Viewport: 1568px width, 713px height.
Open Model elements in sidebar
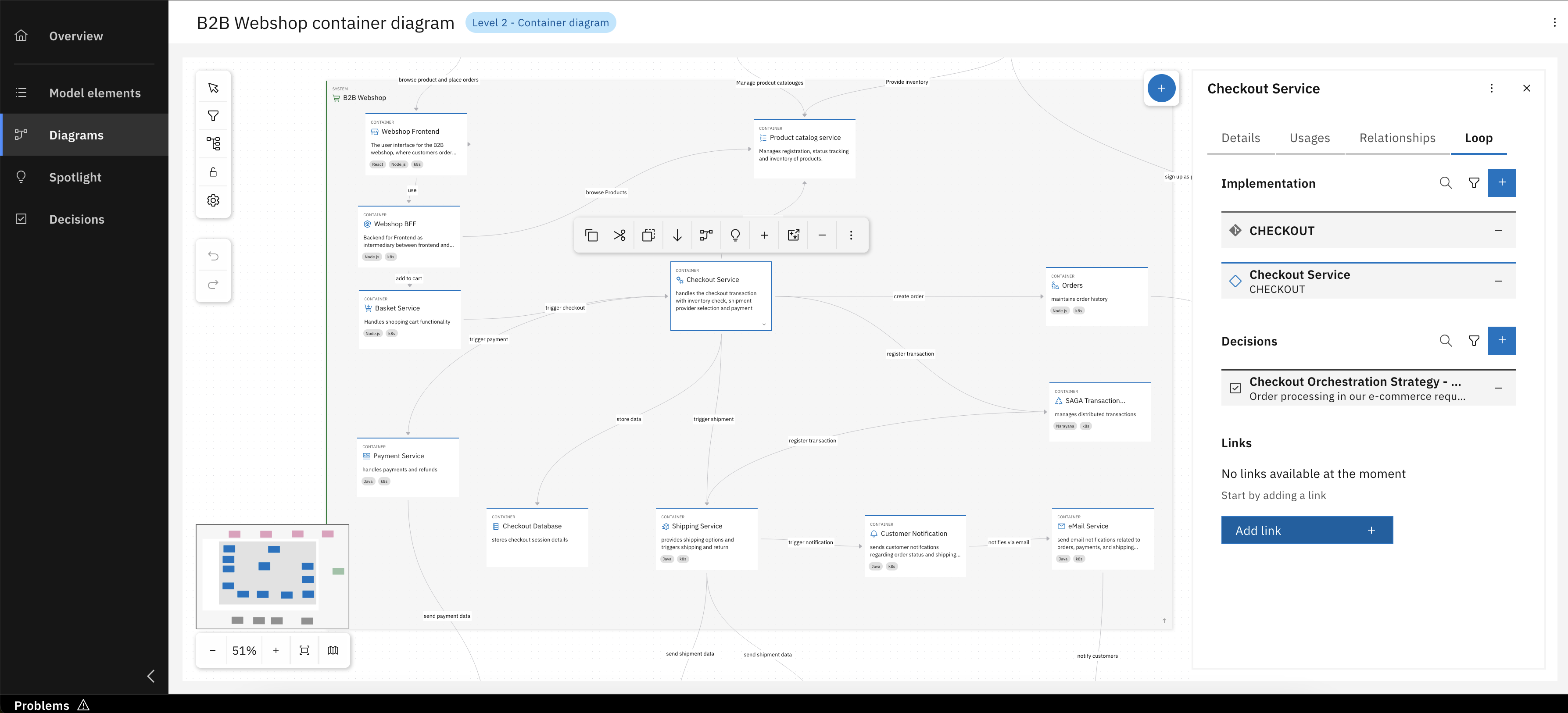tap(94, 93)
